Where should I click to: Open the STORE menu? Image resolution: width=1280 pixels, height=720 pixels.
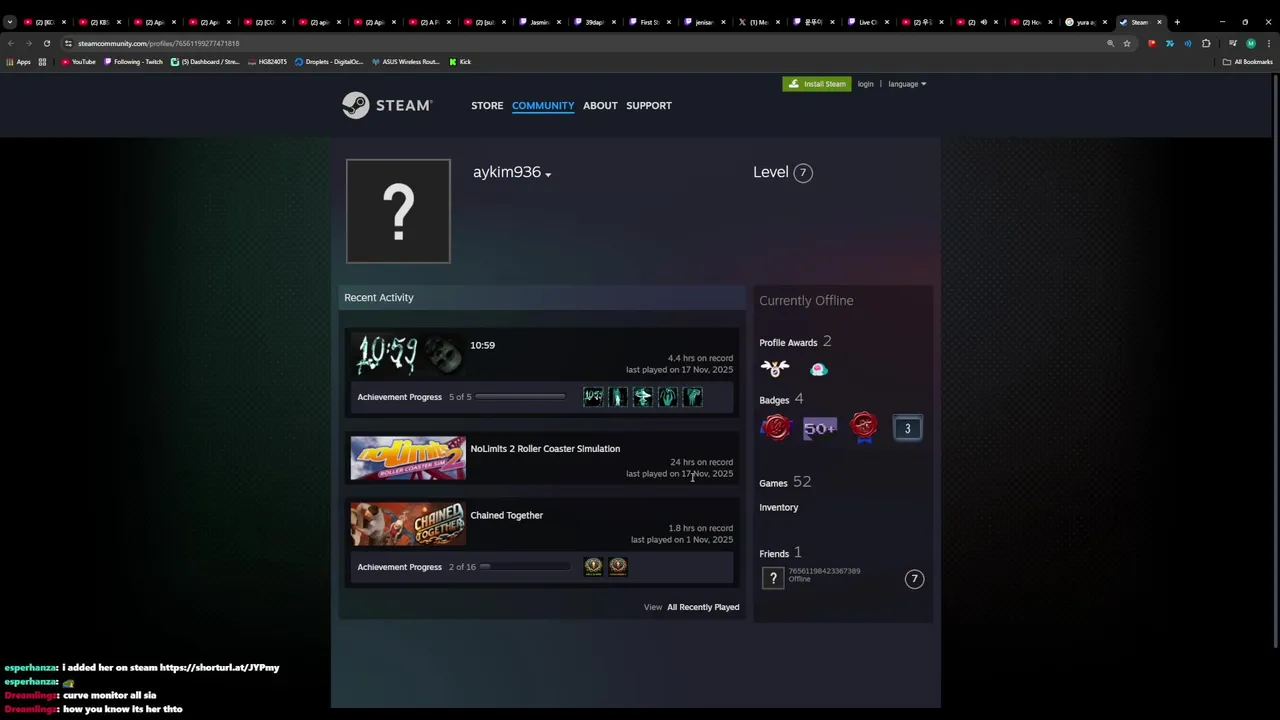(x=487, y=105)
